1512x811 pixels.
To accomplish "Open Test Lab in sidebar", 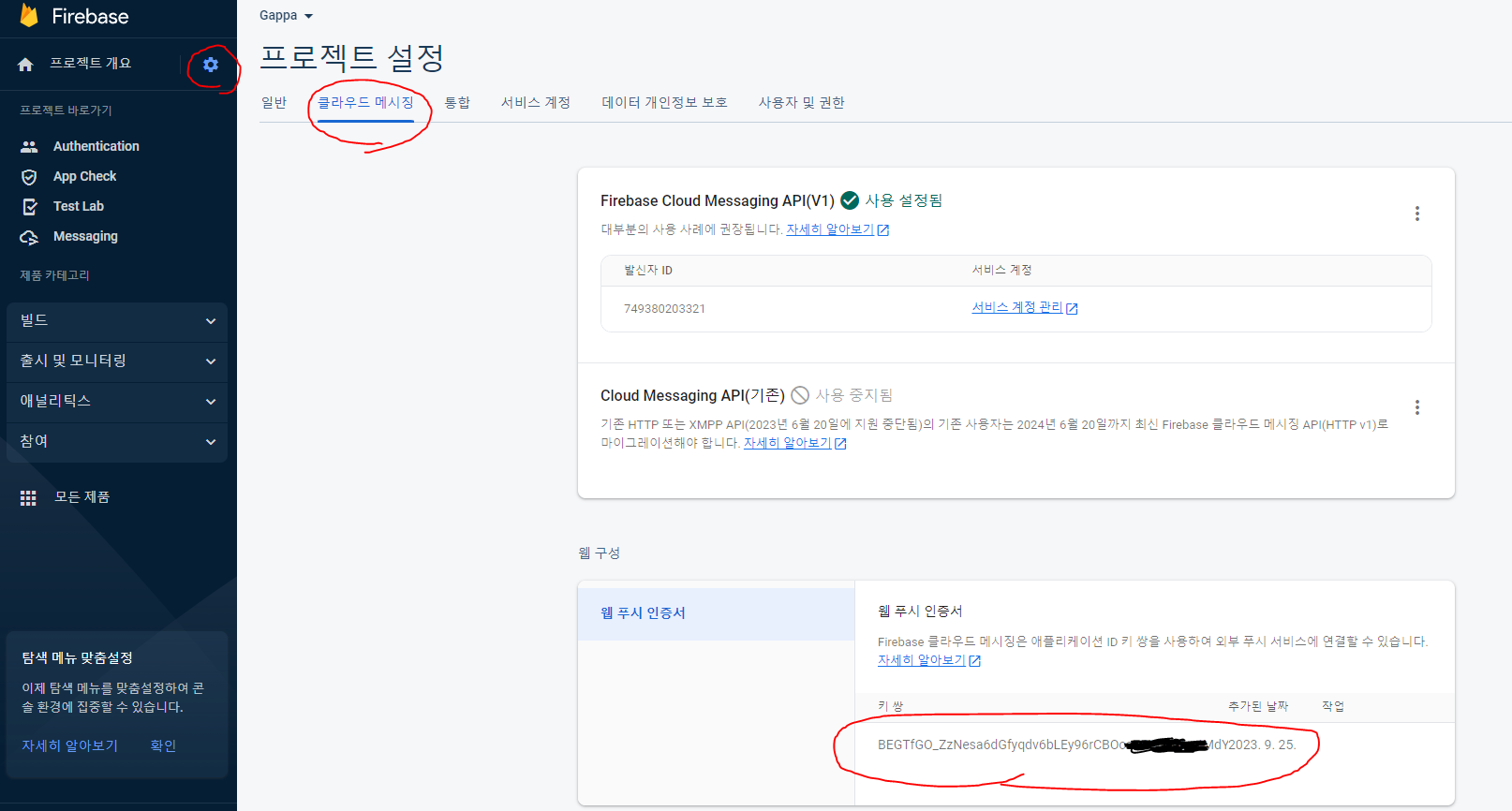I will pyautogui.click(x=79, y=207).
